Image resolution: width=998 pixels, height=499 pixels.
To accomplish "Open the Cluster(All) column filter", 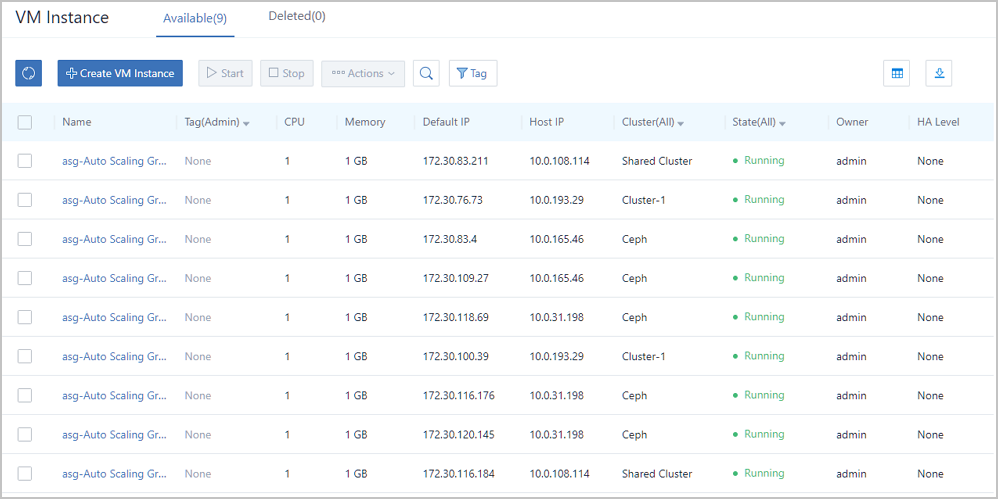I will pos(652,122).
